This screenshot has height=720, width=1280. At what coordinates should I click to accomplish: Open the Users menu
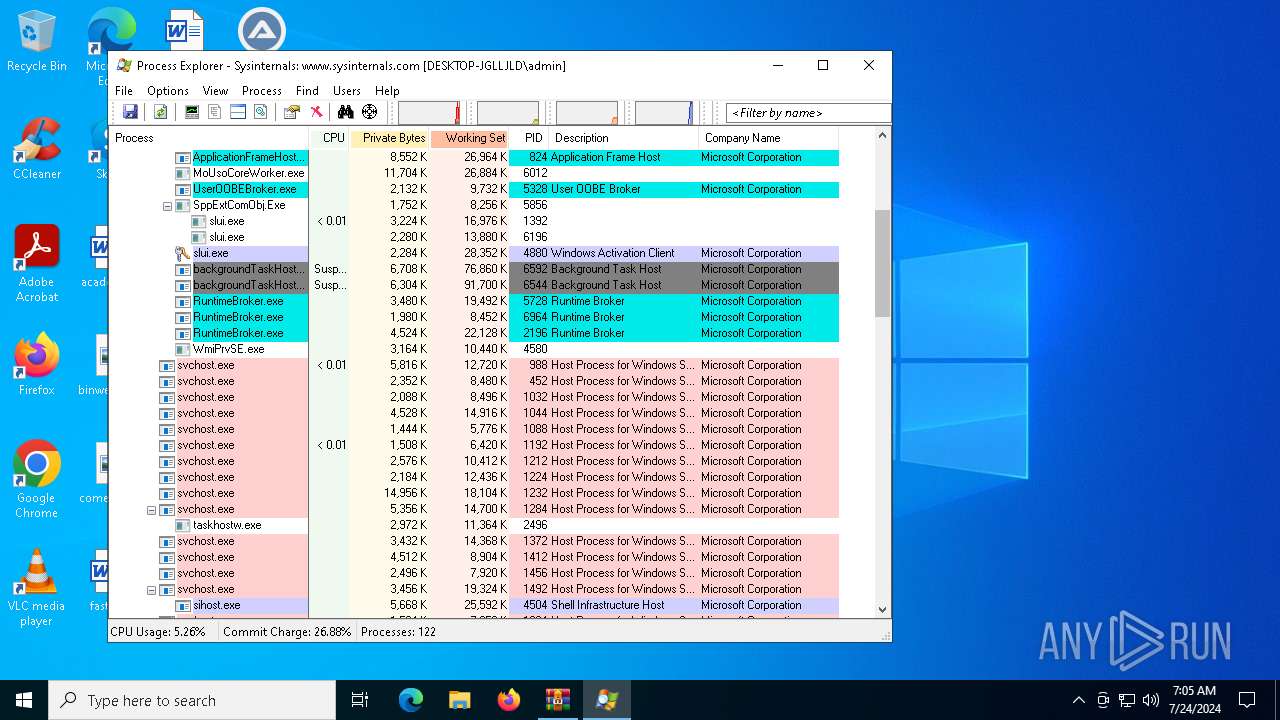click(347, 90)
